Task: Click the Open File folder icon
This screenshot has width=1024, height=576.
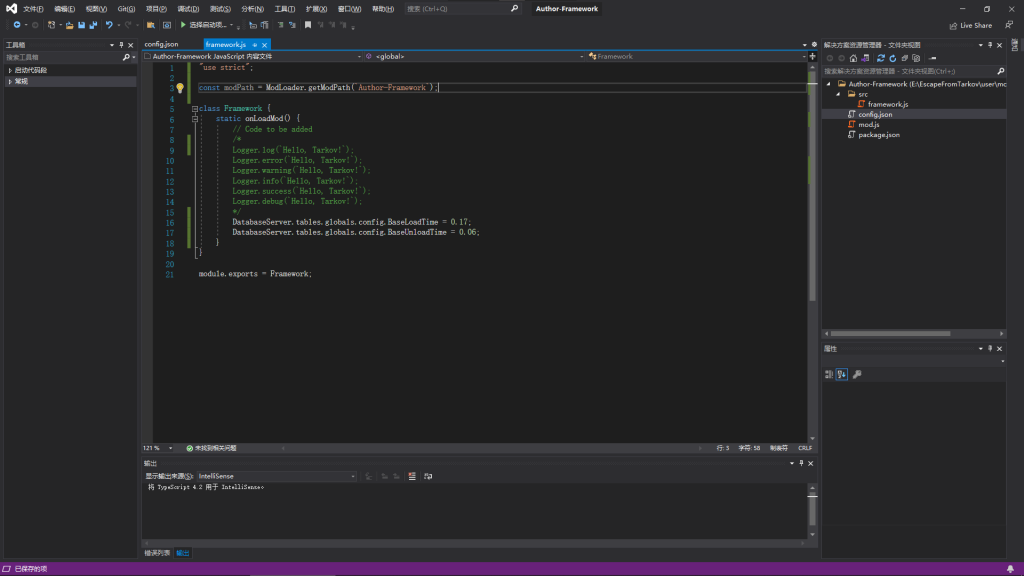Action: (69, 25)
